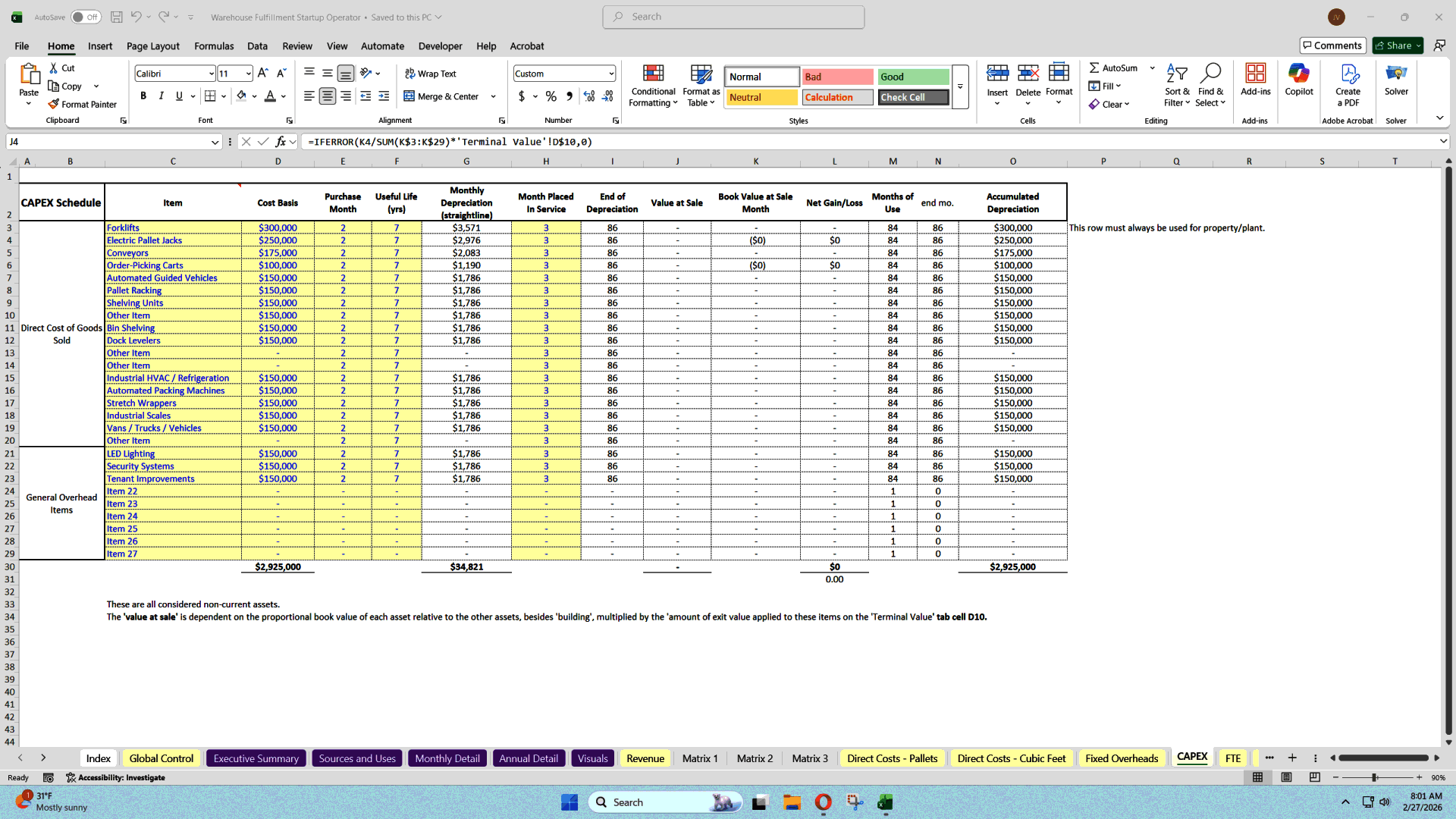Open the Copilot pane

pyautogui.click(x=1299, y=83)
